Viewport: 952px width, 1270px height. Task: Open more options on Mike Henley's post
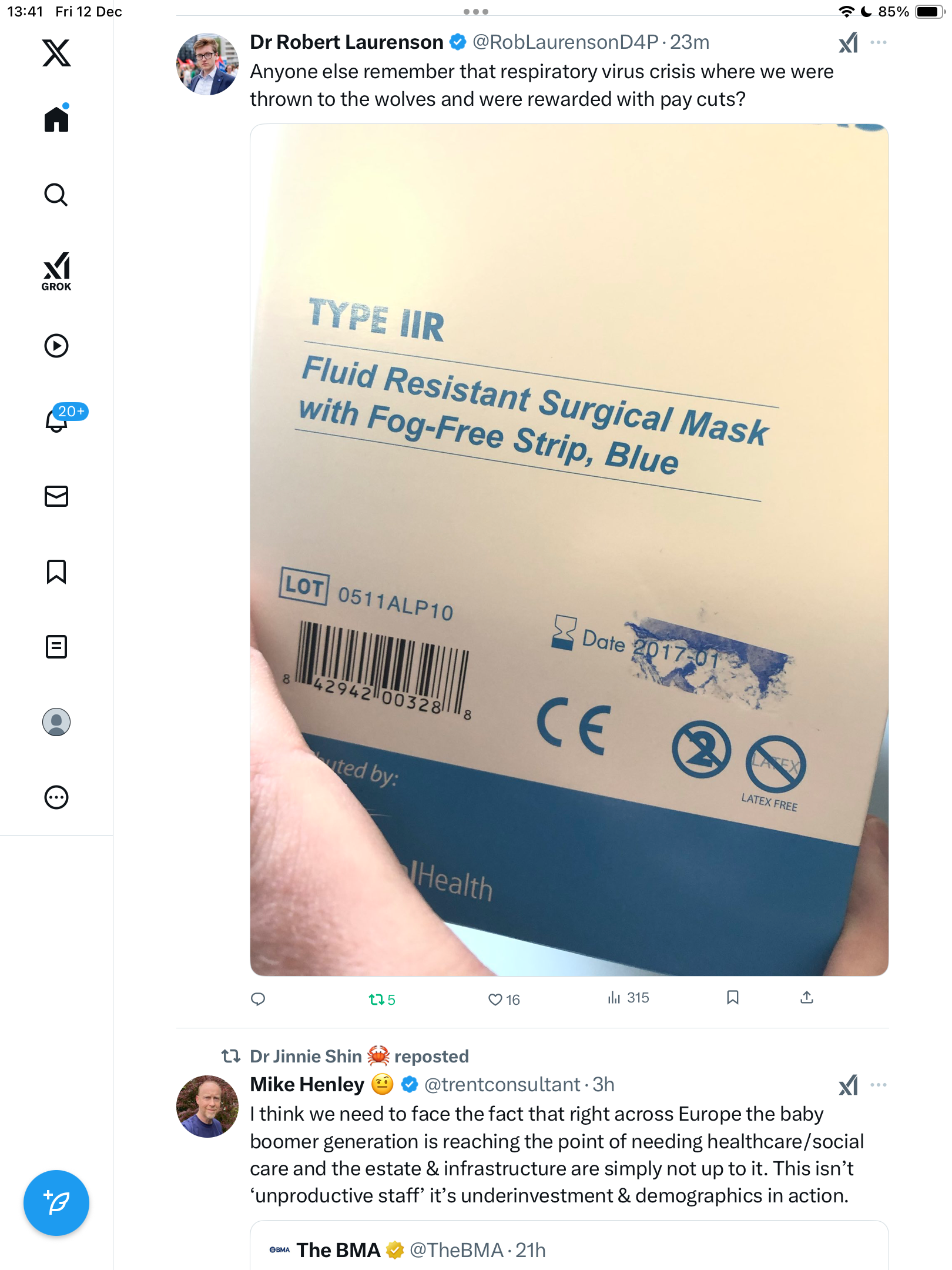pos(879,1085)
